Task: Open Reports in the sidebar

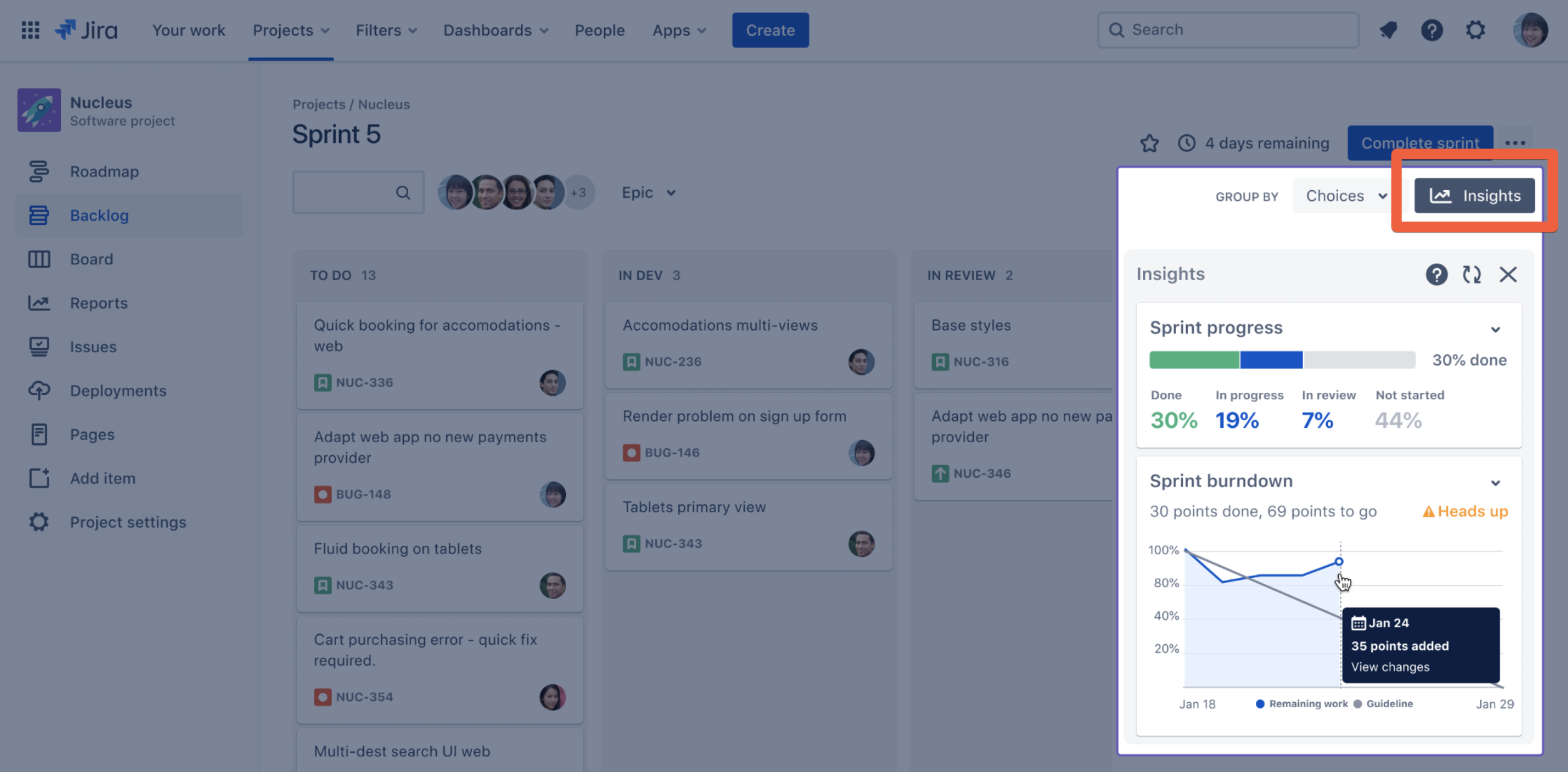Action: point(129,303)
